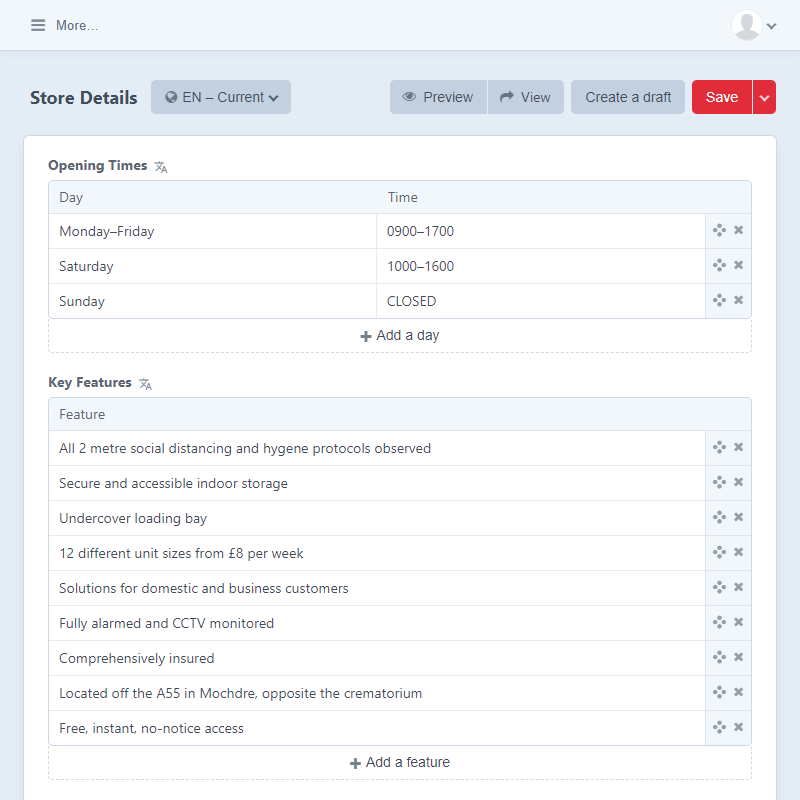Edit Free, instant, no-notice access text
The width and height of the screenshot is (800, 800).
pyautogui.click(x=377, y=728)
